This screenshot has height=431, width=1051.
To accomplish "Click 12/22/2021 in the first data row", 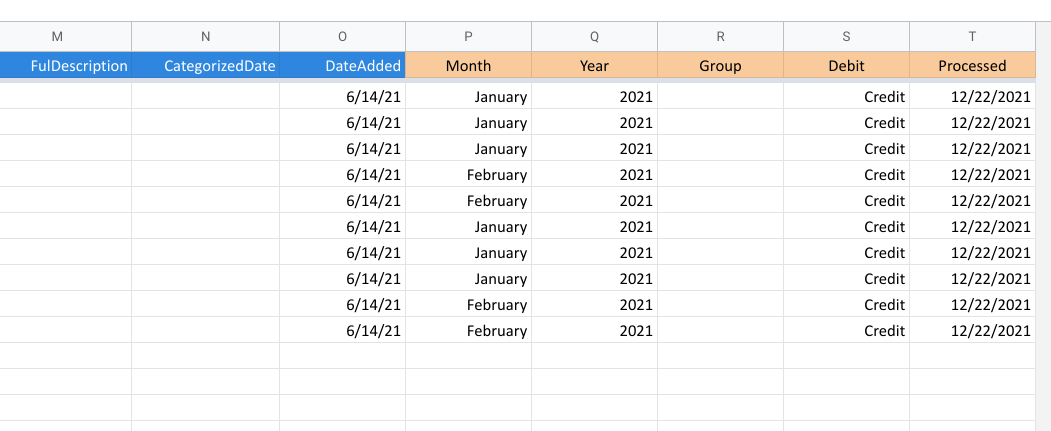I will click(x=973, y=97).
